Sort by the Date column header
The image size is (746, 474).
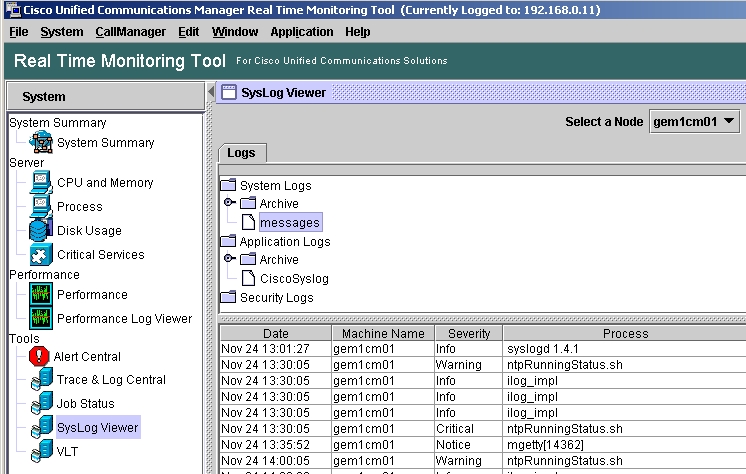(x=275, y=333)
